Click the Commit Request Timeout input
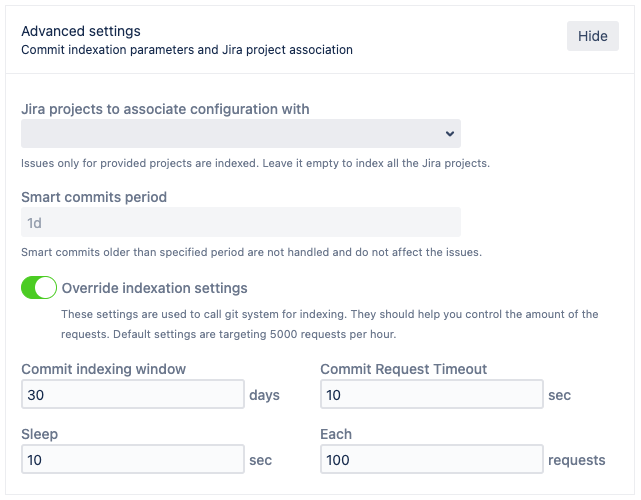The image size is (641, 500). click(431, 395)
